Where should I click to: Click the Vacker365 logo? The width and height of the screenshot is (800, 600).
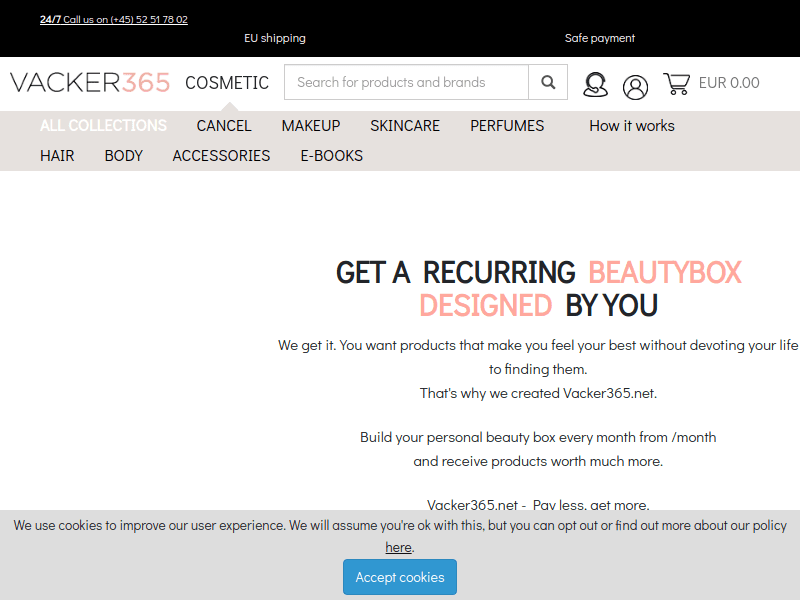coord(90,83)
